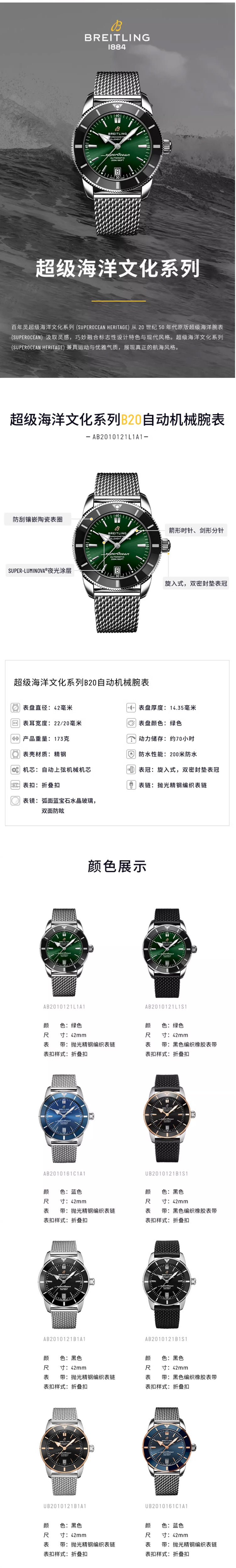This screenshot has width=236, height=1568.
Task: Click the dial color icon (表盘颜色)
Action: [x=131, y=723]
